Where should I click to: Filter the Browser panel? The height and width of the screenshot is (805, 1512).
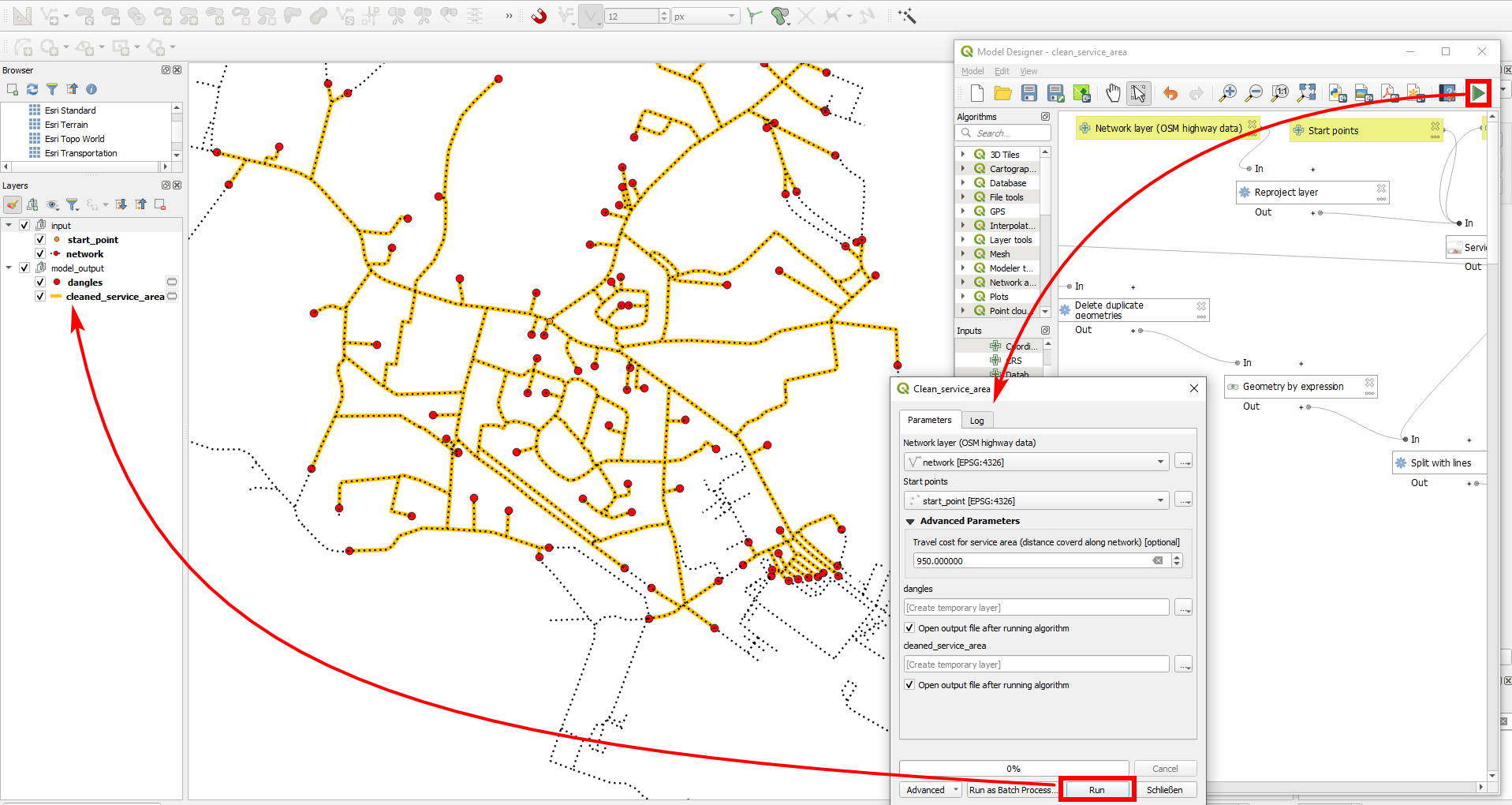point(52,89)
